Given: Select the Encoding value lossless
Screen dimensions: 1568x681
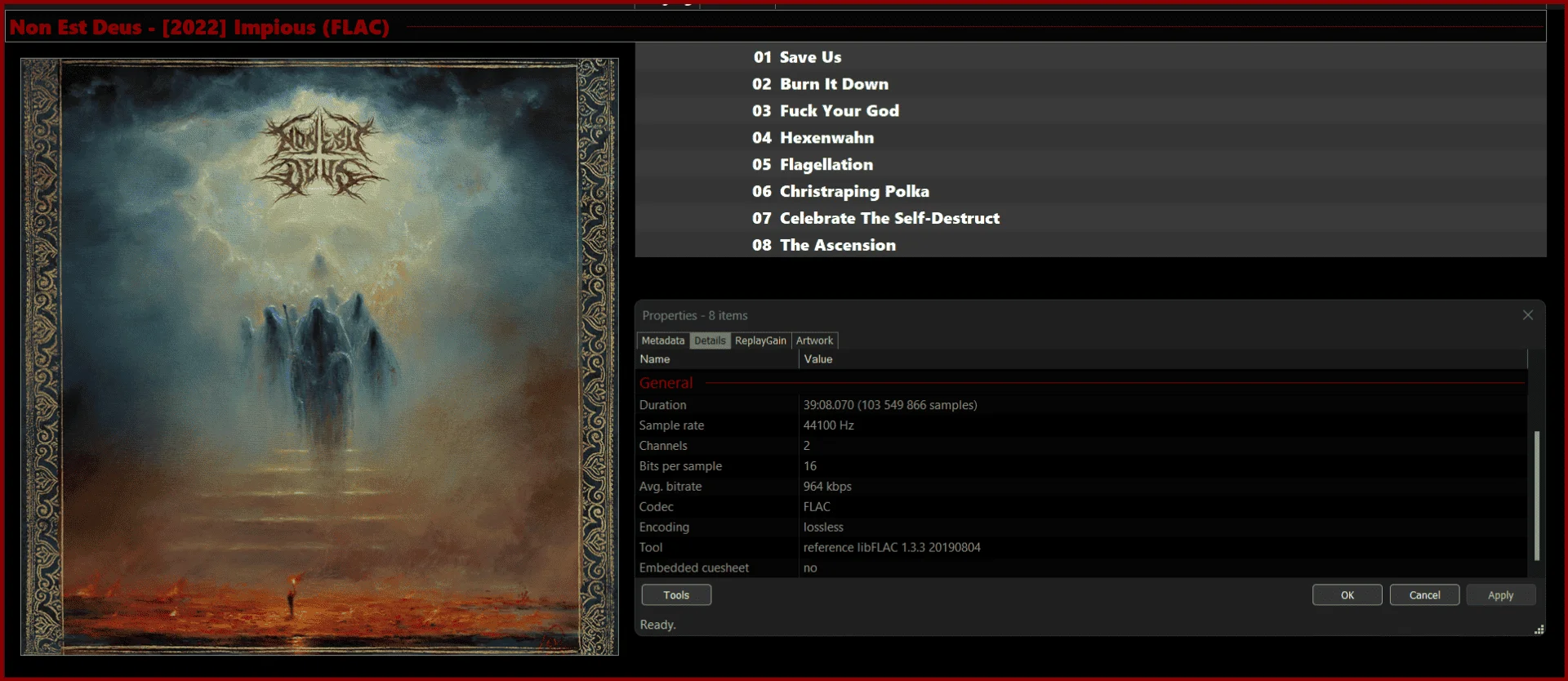Looking at the screenshot, I should click(x=823, y=527).
